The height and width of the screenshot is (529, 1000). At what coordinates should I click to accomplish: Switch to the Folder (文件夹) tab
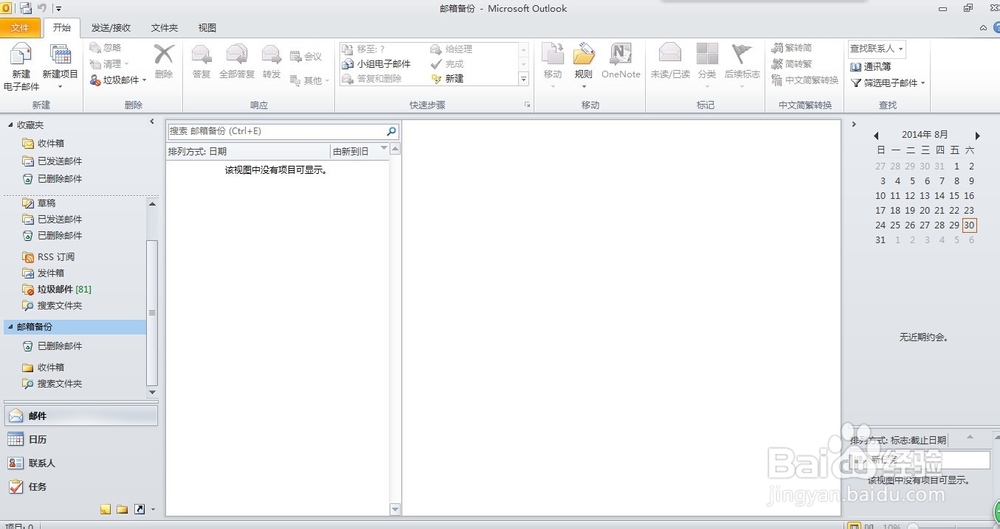[165, 27]
